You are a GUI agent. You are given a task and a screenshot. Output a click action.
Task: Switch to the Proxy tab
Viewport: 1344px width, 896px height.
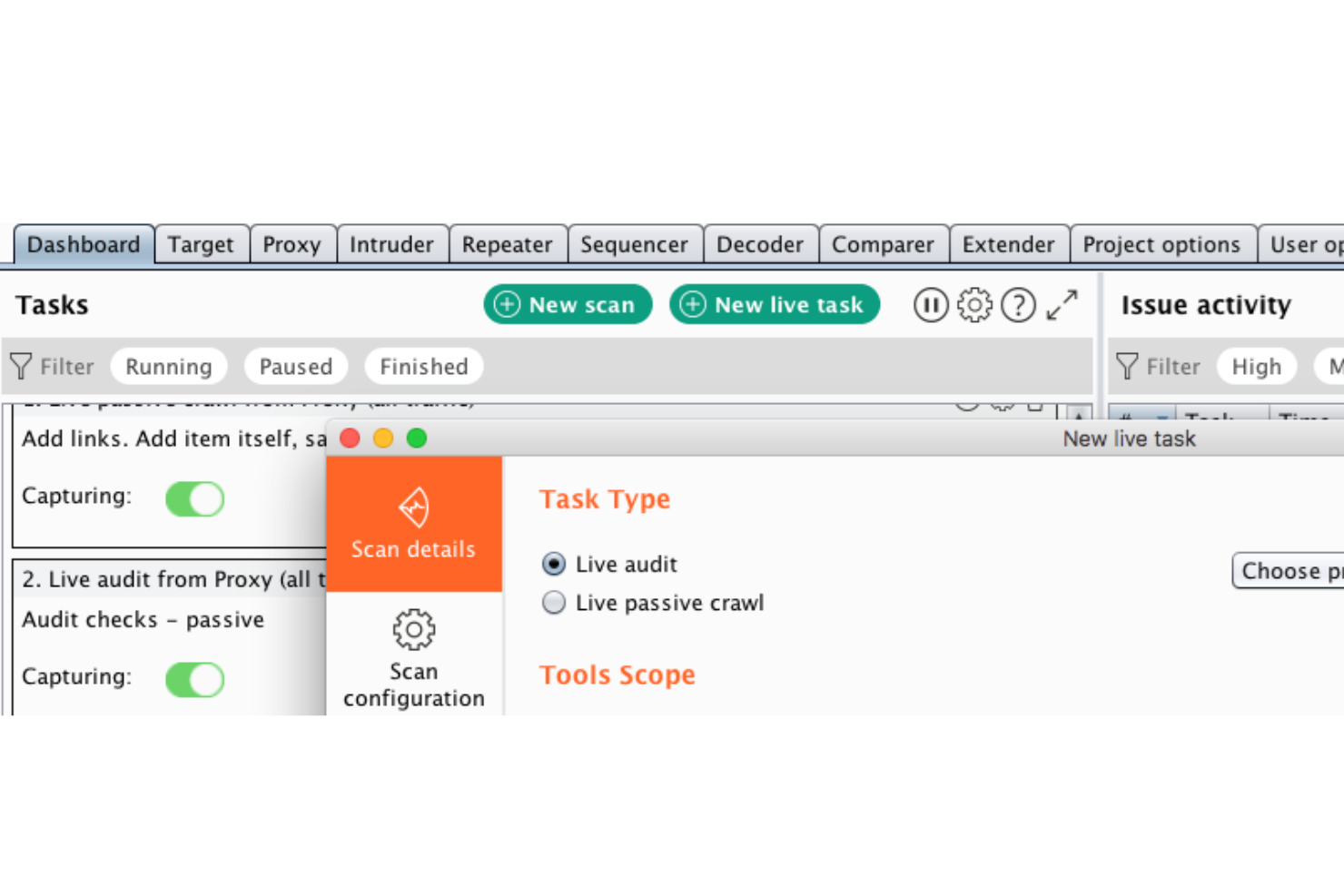point(292,244)
